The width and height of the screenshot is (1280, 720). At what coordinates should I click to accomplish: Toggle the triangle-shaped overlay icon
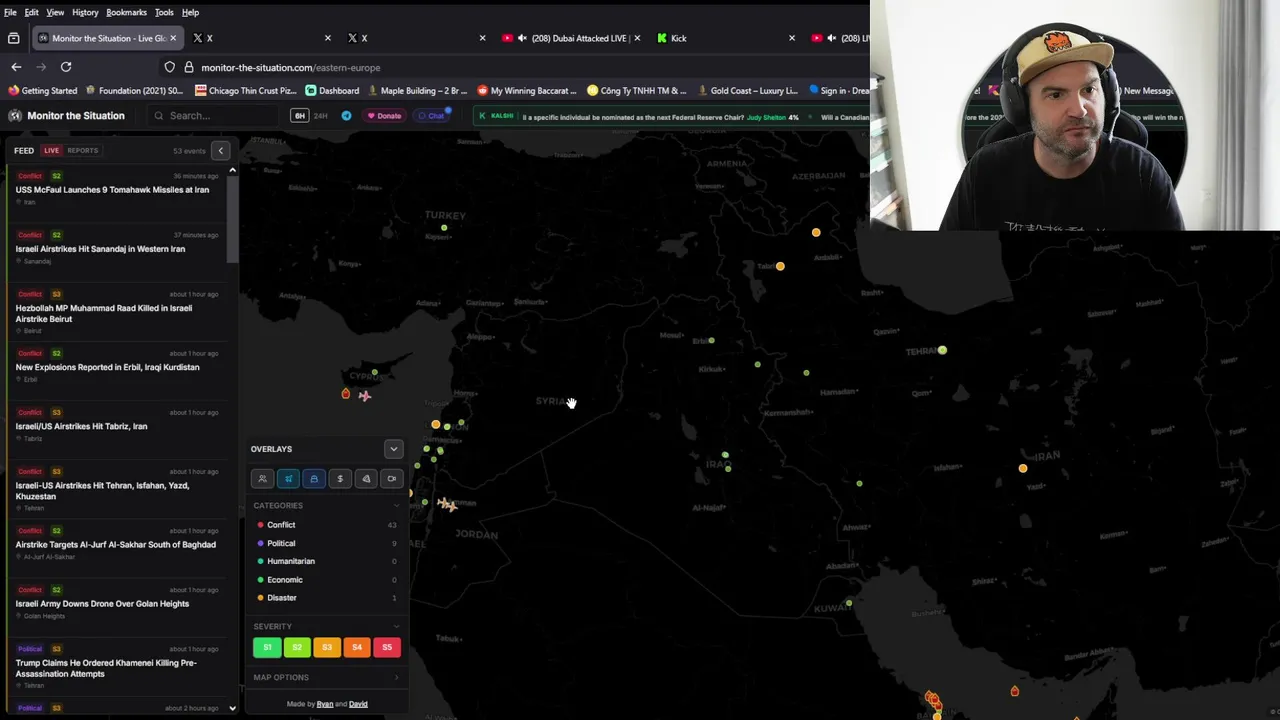366,479
